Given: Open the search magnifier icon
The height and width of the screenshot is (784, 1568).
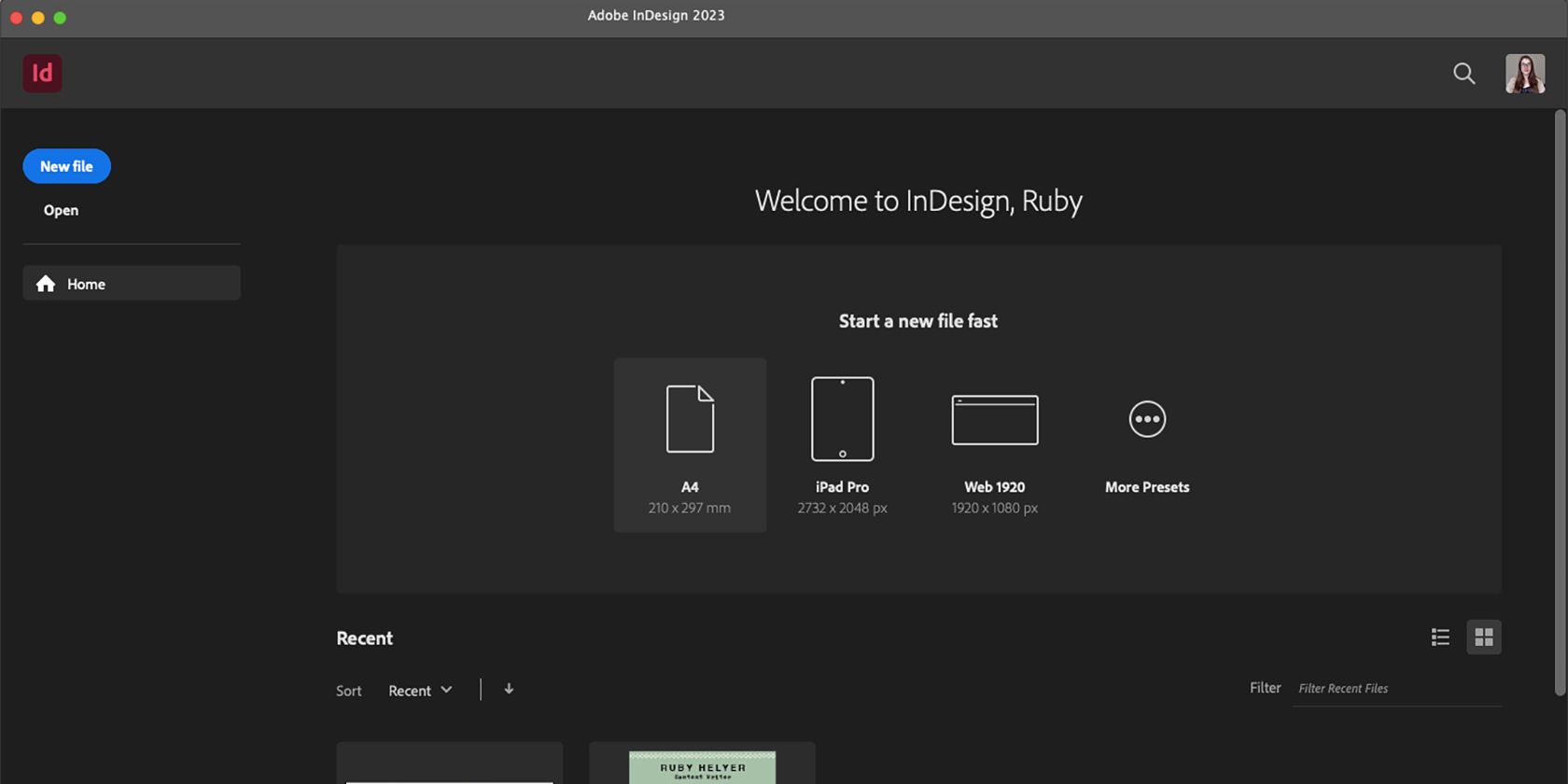Looking at the screenshot, I should [x=1463, y=74].
